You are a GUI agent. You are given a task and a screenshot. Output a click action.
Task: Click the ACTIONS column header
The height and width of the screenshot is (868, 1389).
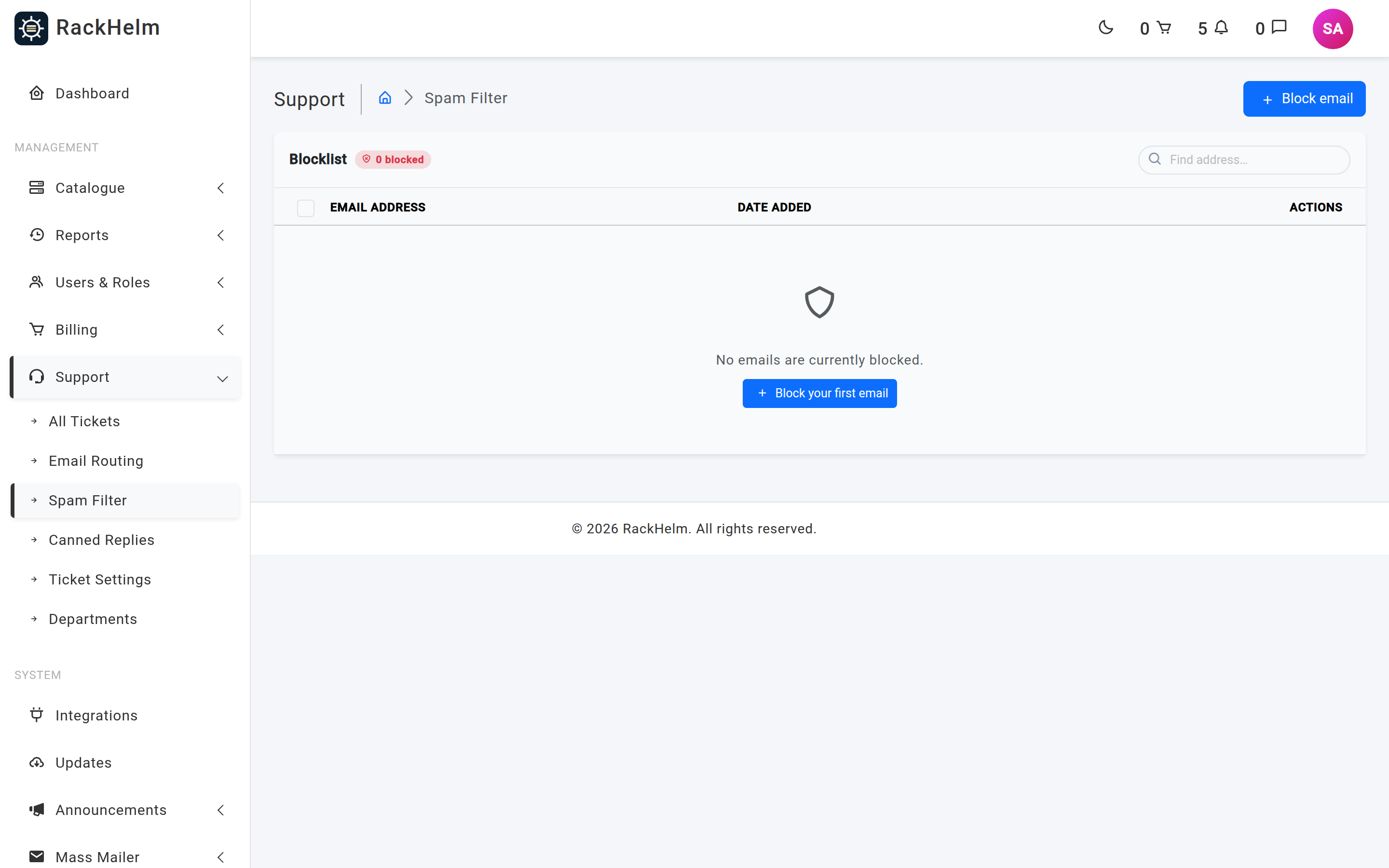pos(1316,207)
